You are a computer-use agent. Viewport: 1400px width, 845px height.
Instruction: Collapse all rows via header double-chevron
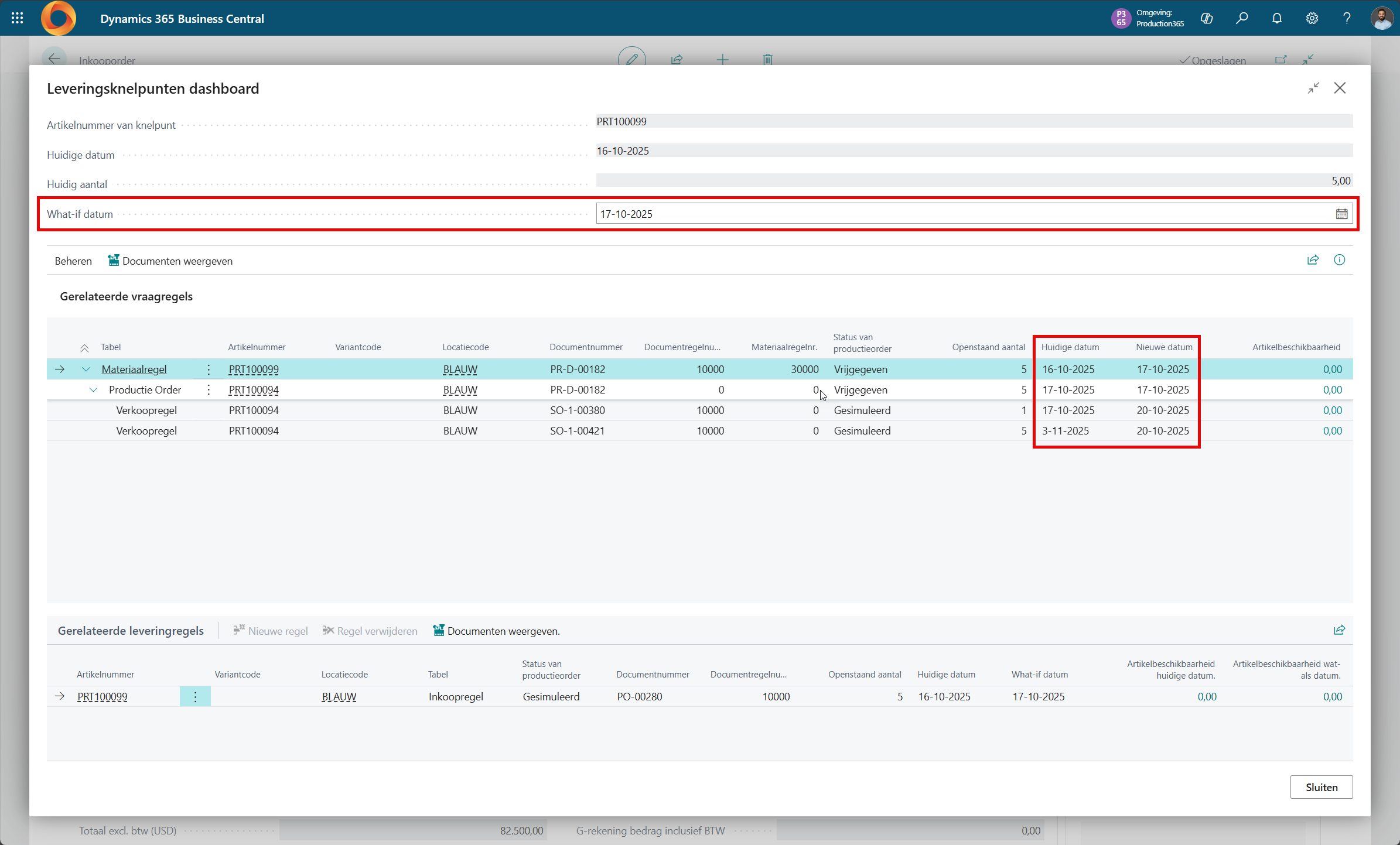(x=84, y=348)
